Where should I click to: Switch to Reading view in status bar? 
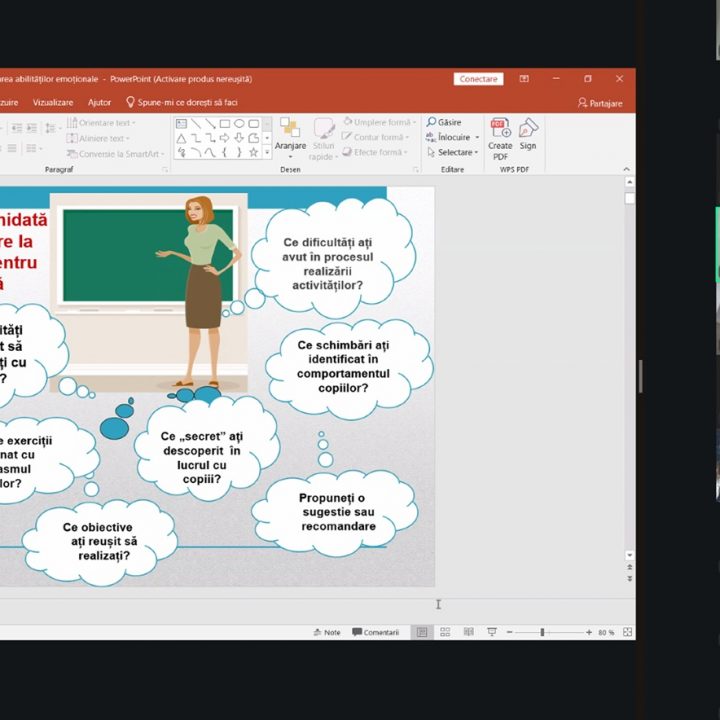(x=467, y=632)
